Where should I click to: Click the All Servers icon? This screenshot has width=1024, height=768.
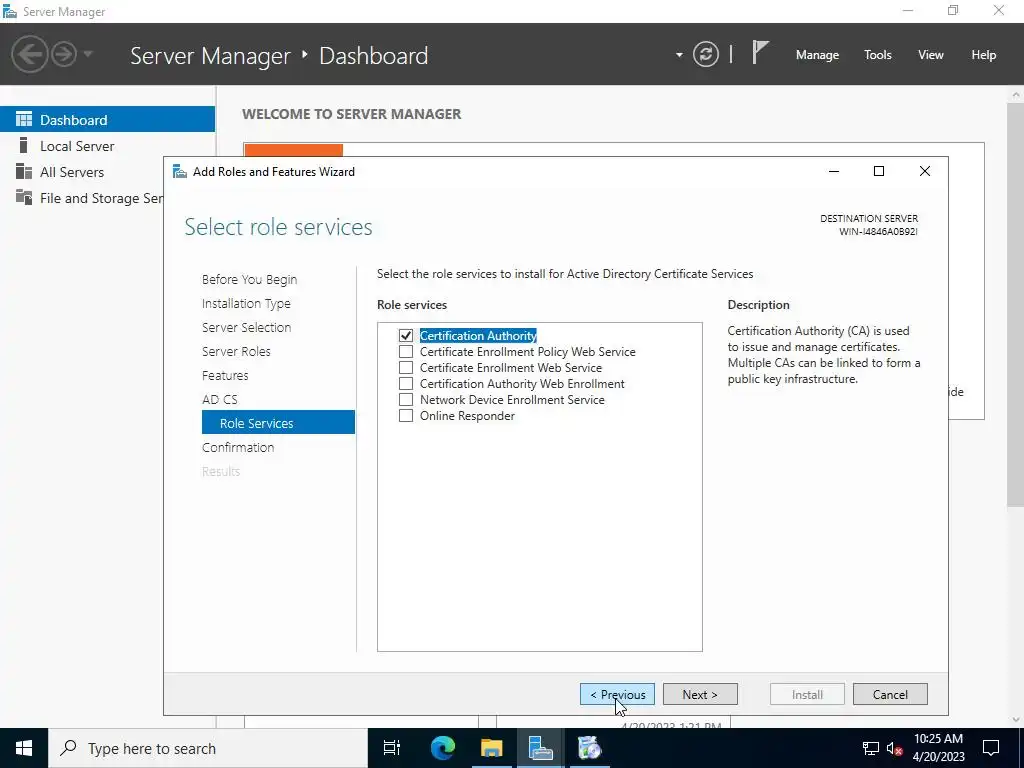click(x=24, y=171)
